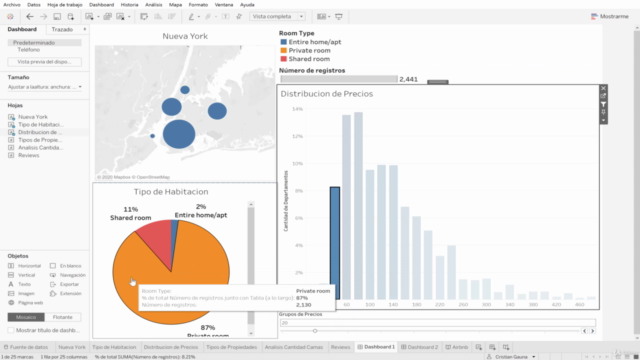Viewport: 640px width, 360px height.
Task: Click the new worksheet tab icon at bottom
Action: tap(478, 347)
